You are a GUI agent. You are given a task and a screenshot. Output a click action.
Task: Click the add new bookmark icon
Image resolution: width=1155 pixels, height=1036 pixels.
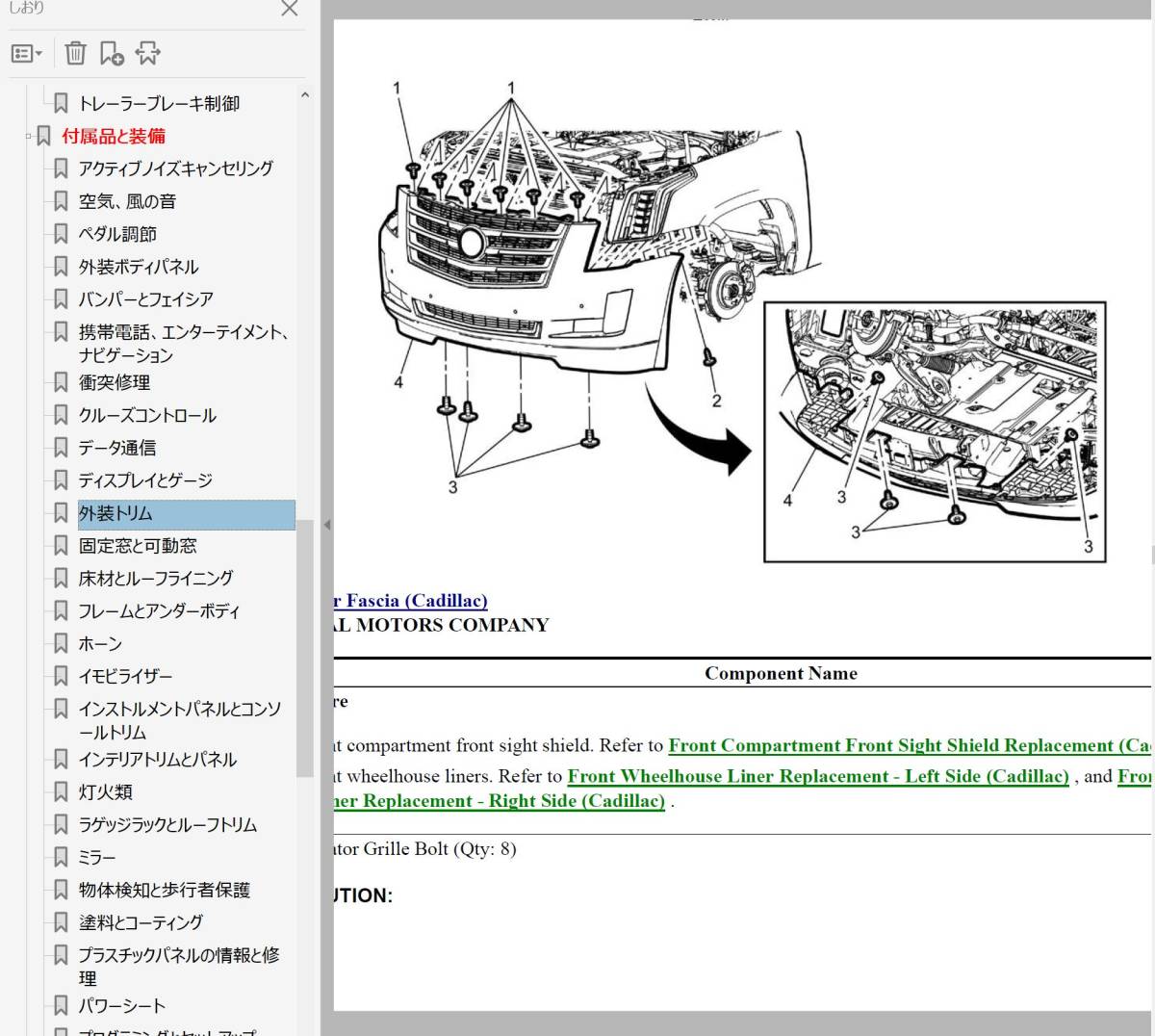coord(112,53)
